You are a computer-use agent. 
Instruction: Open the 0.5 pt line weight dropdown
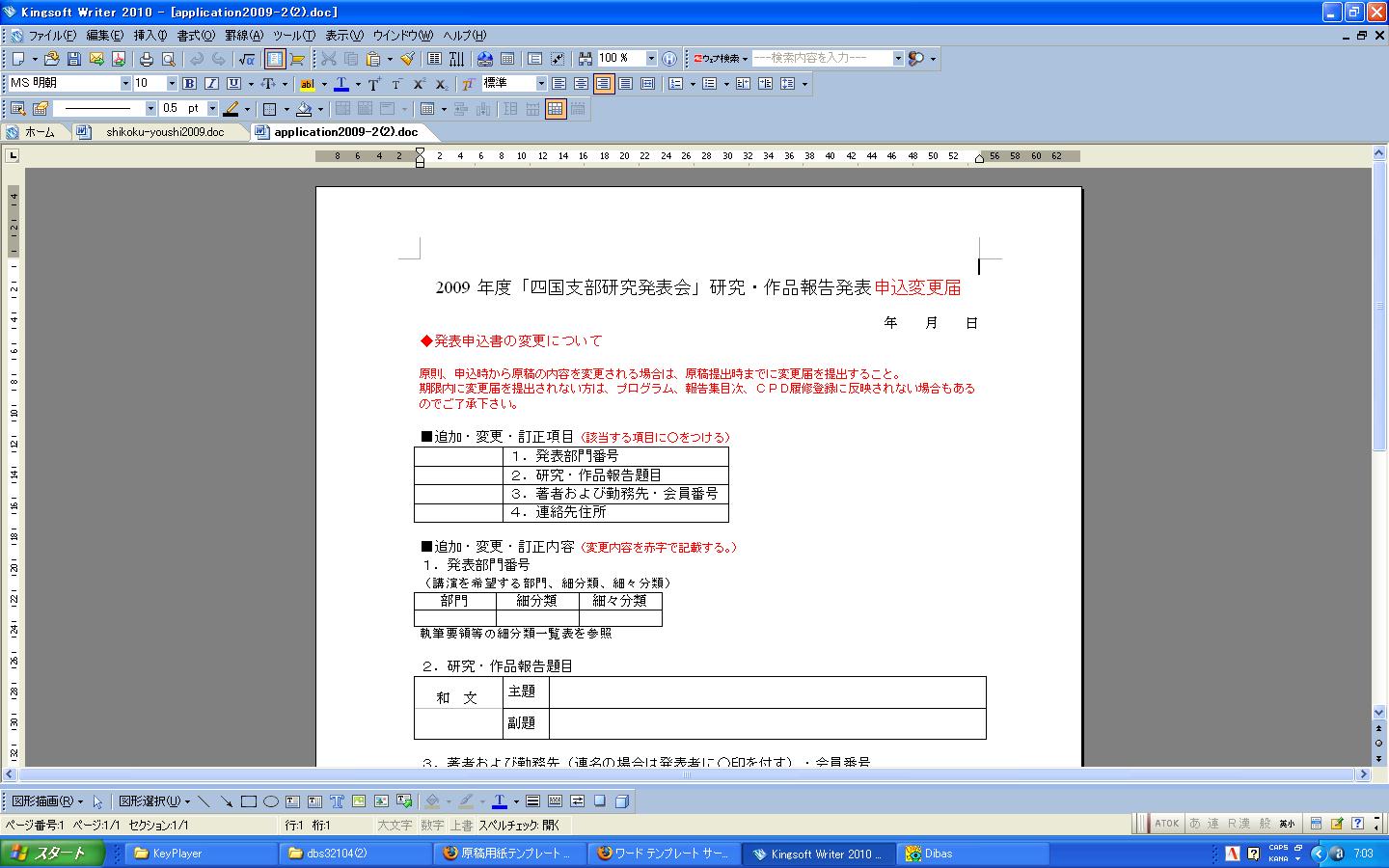click(212, 109)
